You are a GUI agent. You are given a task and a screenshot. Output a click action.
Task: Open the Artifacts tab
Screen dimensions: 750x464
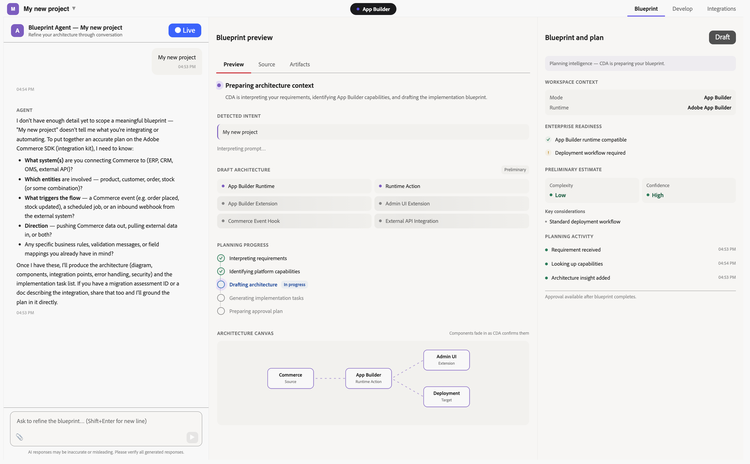pyautogui.click(x=299, y=64)
